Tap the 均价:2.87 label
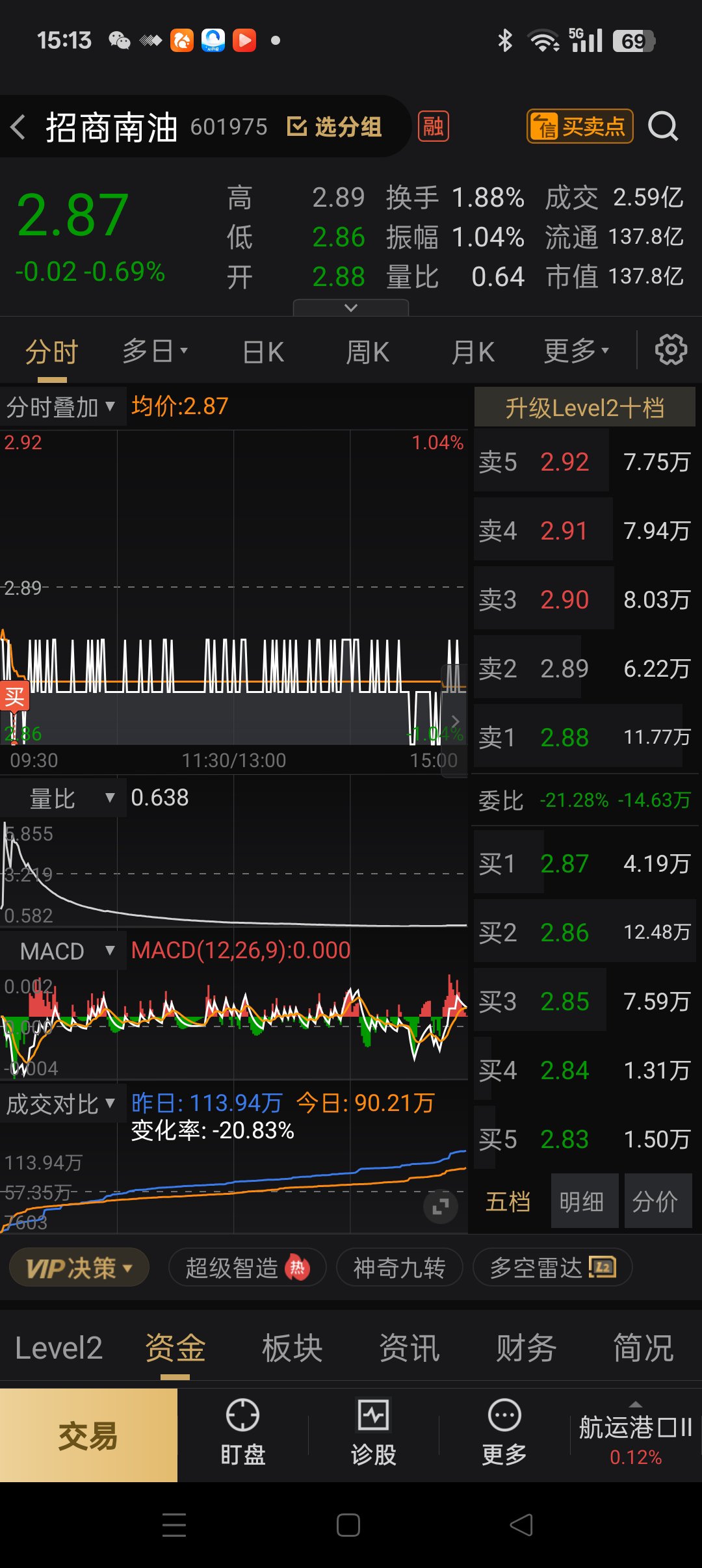 click(180, 406)
